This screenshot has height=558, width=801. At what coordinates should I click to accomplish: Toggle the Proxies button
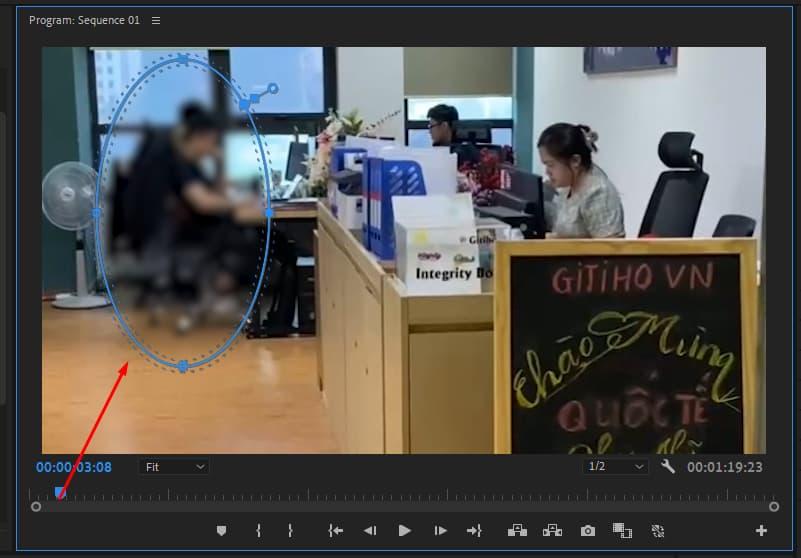pyautogui.click(x=658, y=531)
